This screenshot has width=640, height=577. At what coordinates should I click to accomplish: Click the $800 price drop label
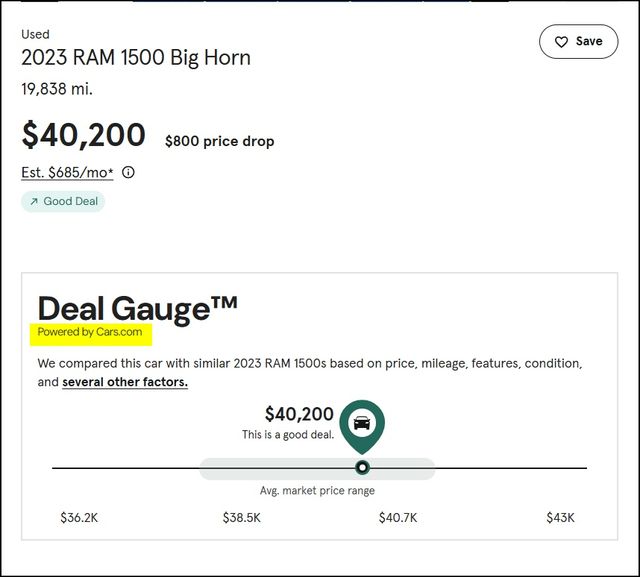220,141
